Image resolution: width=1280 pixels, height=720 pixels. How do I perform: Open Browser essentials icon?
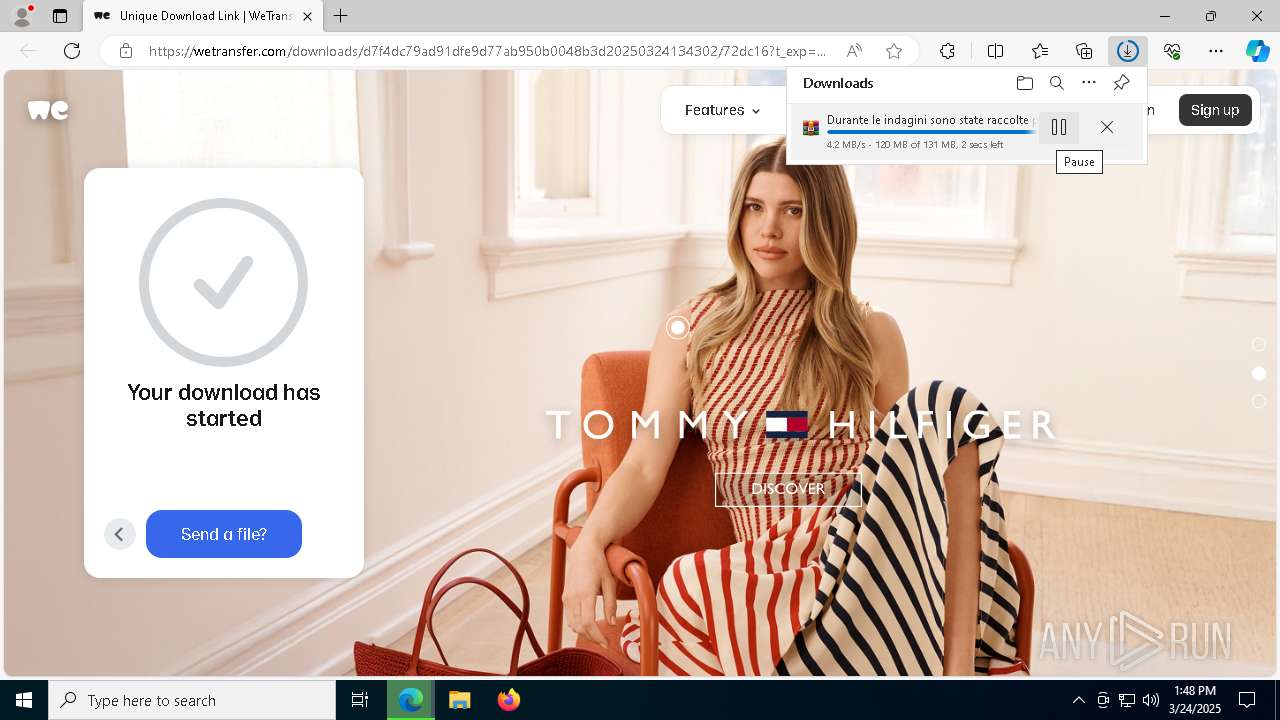[1172, 51]
